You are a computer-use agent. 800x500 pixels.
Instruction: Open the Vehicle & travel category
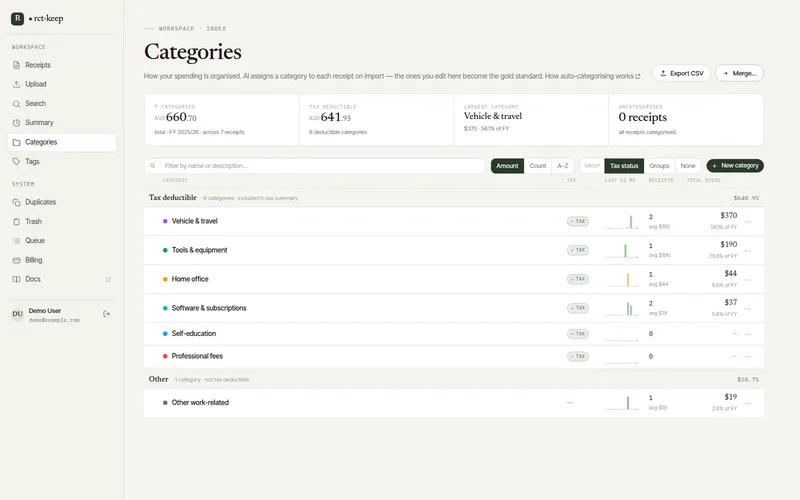(194, 221)
